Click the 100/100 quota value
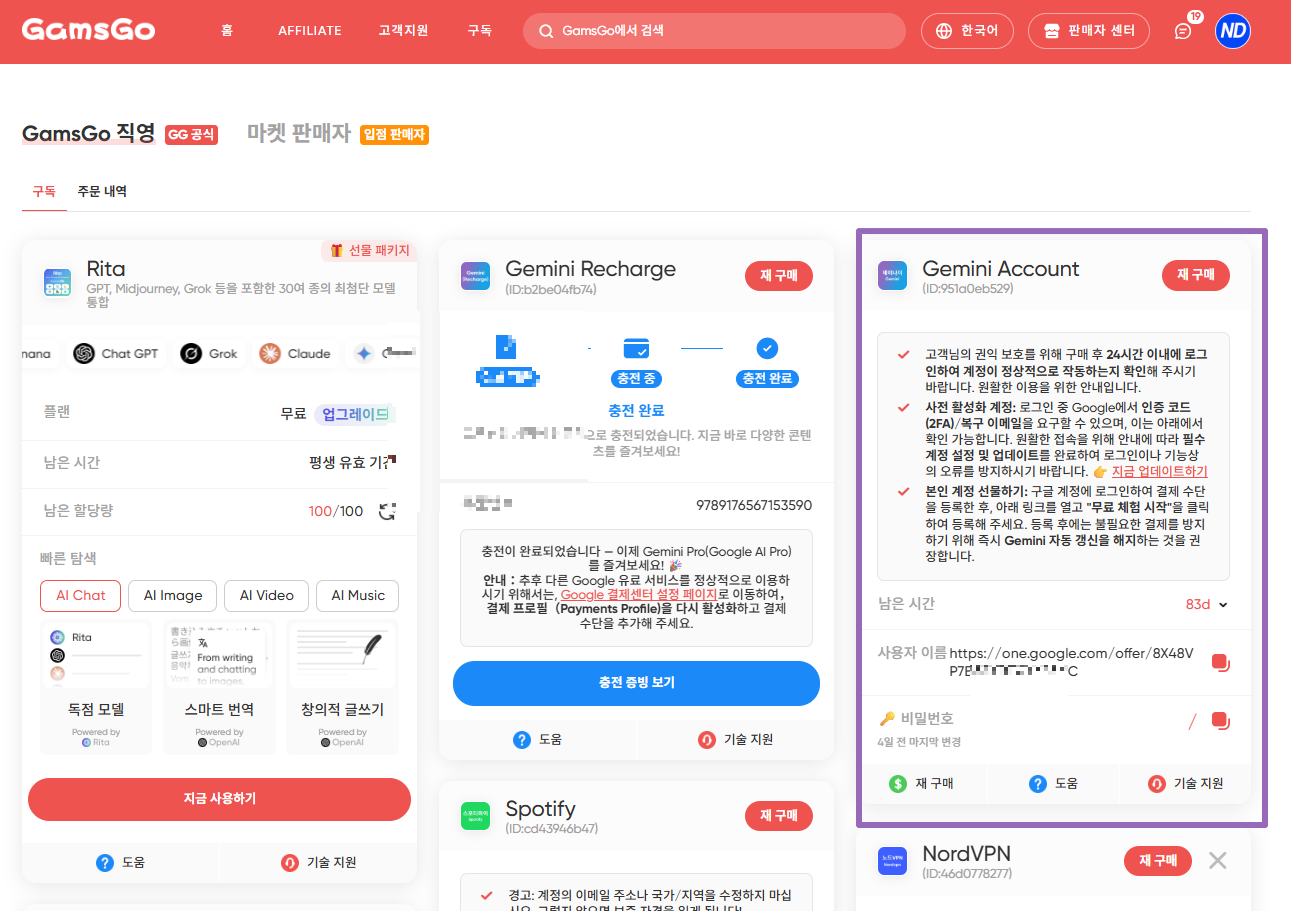Screen dimensions: 1291x911 pyautogui.click(x=336, y=511)
